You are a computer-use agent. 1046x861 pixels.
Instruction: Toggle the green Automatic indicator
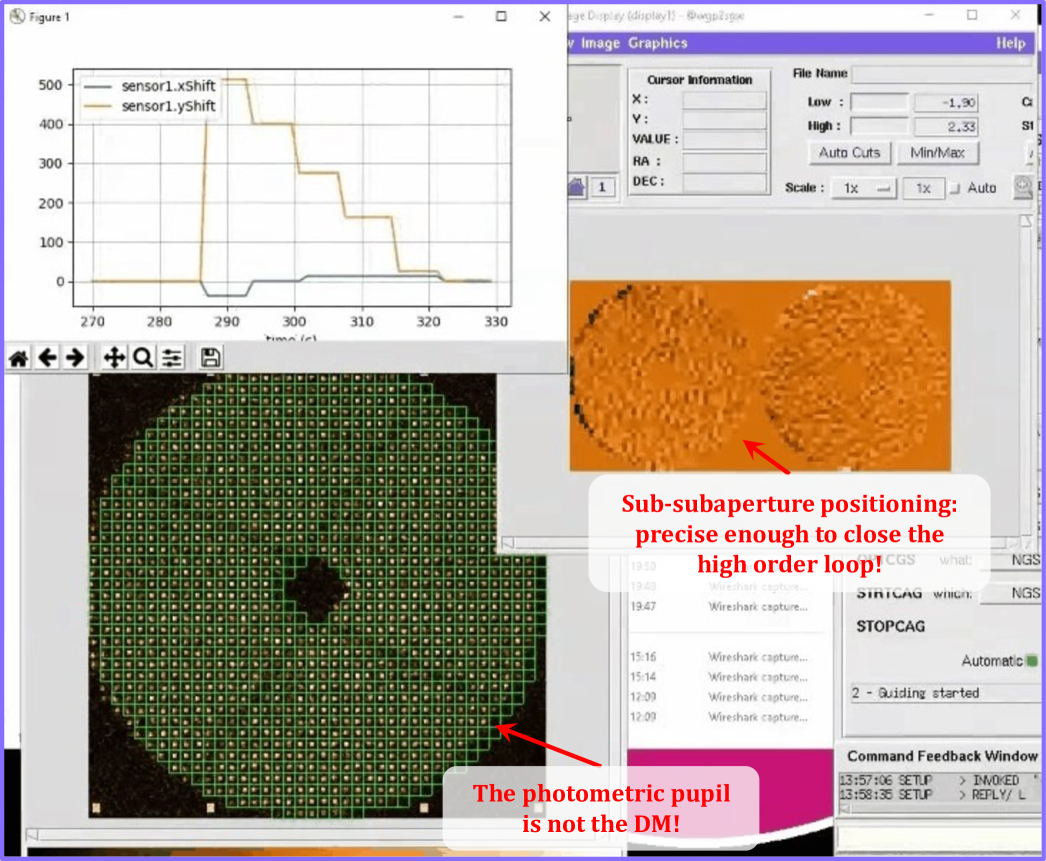(x=1032, y=661)
